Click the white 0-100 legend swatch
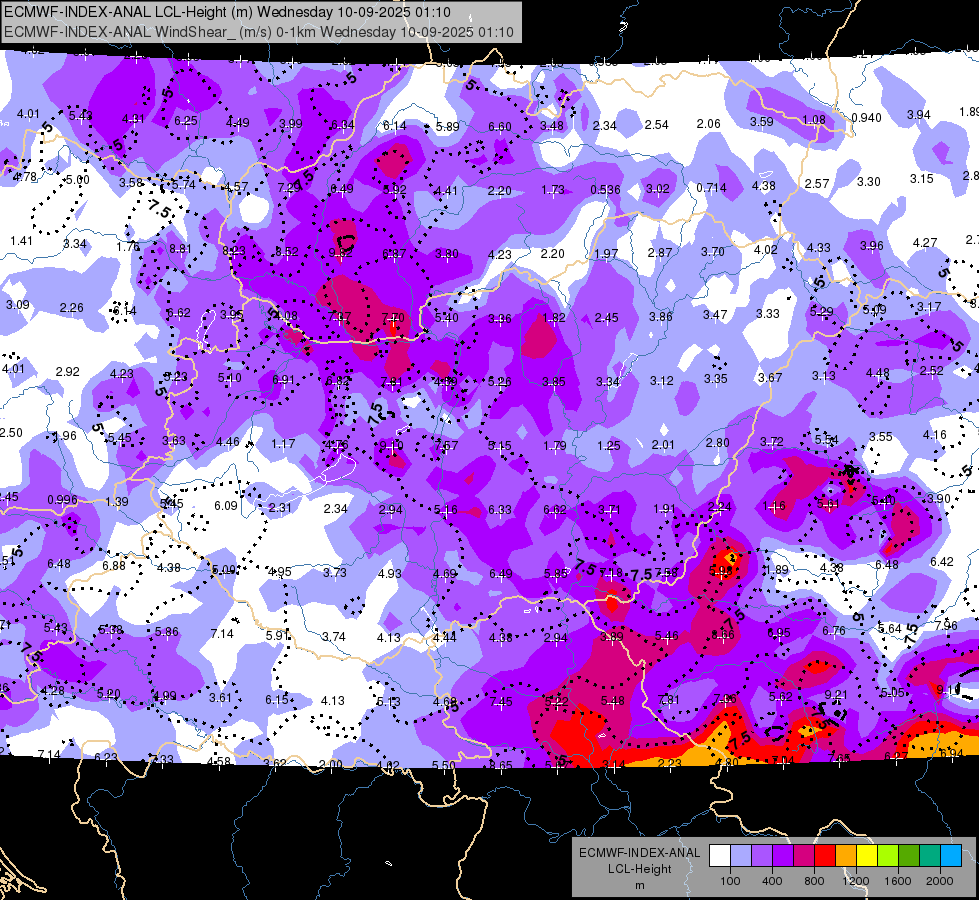979x900 pixels. pyautogui.click(x=720, y=856)
